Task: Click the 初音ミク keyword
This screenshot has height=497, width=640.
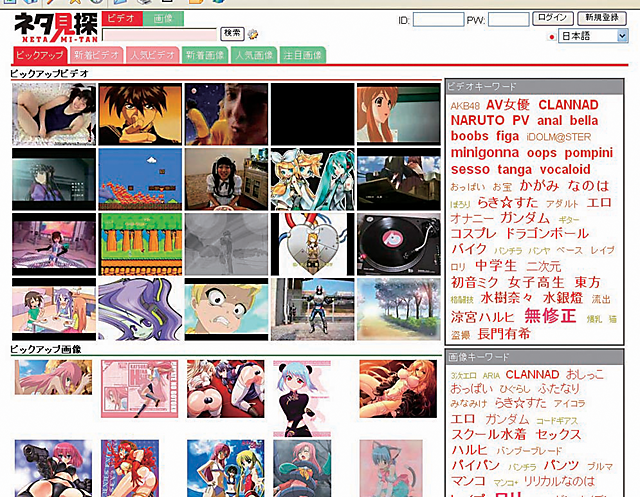Action: [475, 282]
